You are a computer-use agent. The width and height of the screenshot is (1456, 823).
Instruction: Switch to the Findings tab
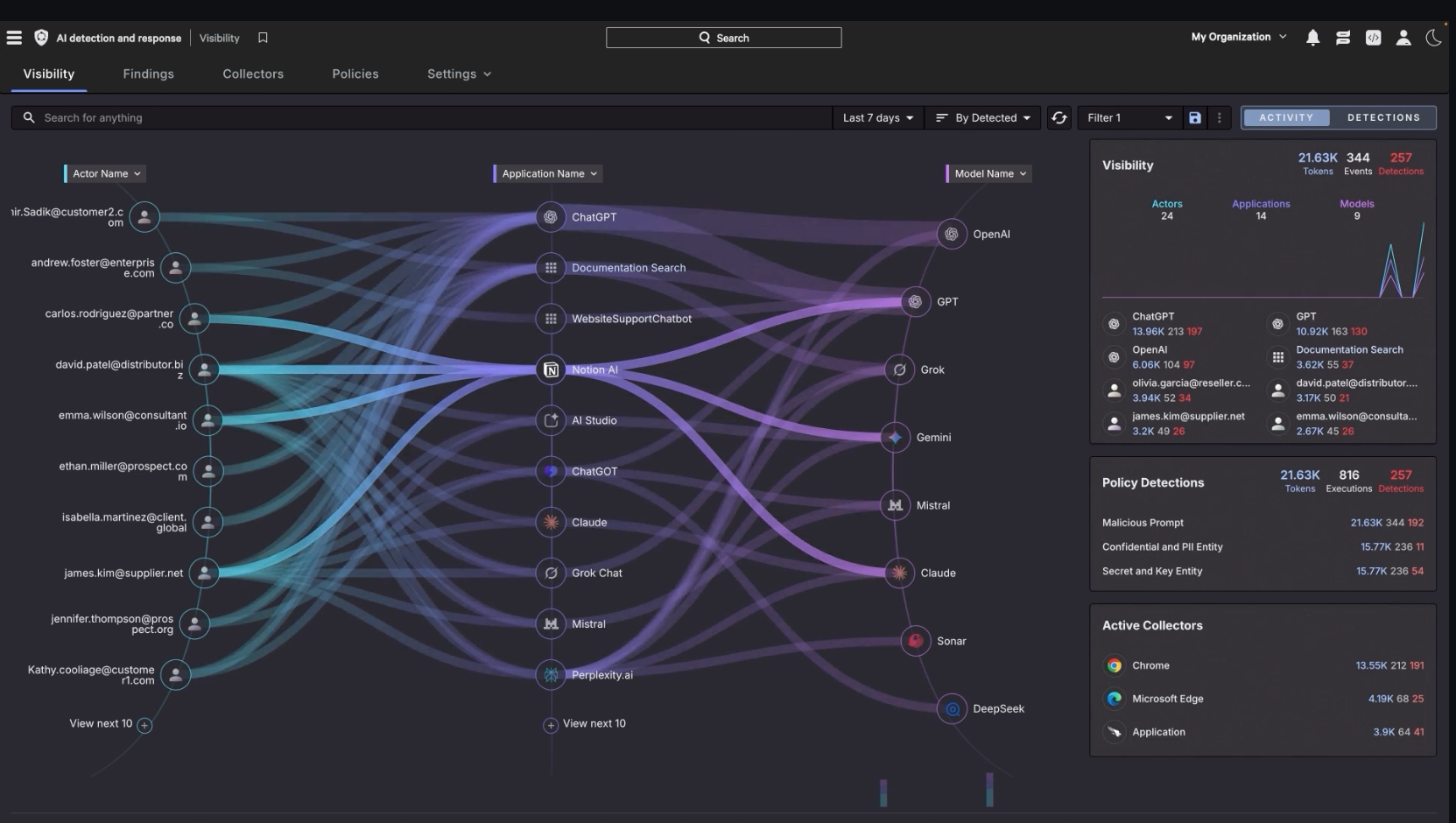(x=148, y=74)
